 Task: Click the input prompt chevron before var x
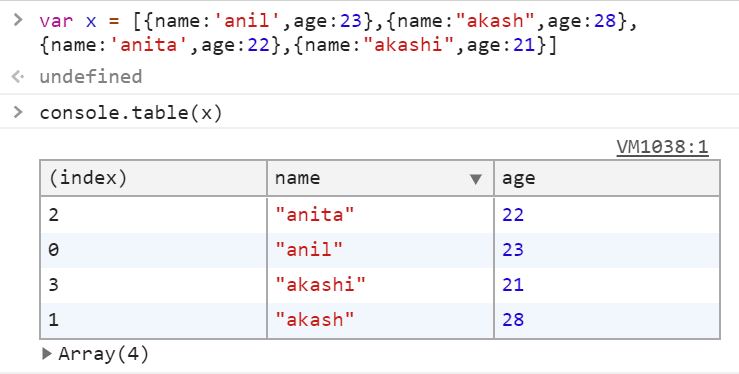click(18, 20)
